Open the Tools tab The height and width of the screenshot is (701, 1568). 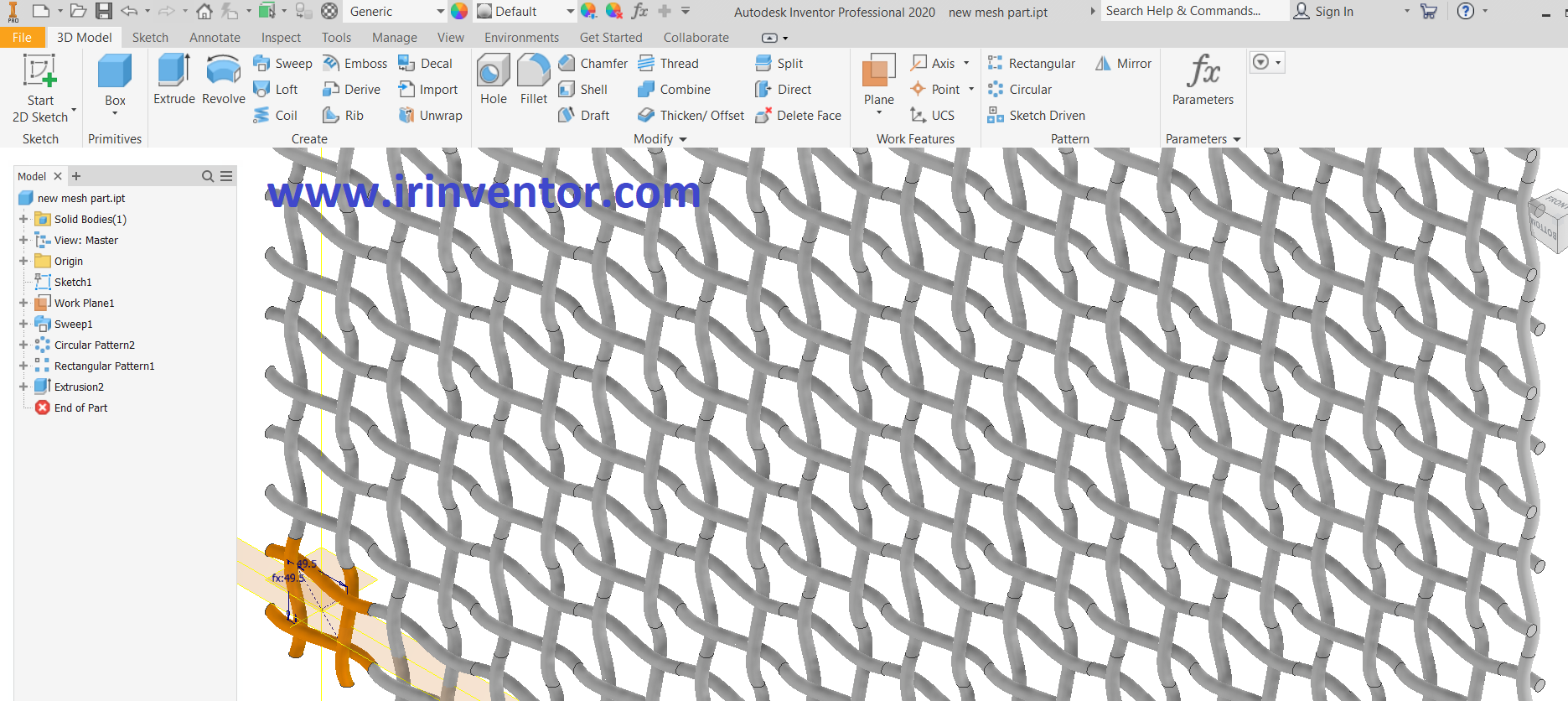[336, 38]
